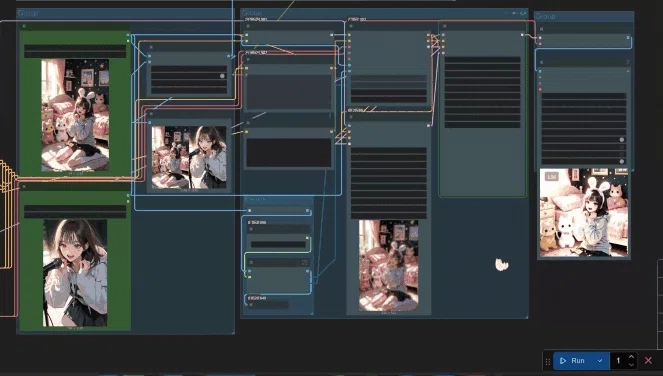
Task: Click the side-by-side combined preview image
Action: 189,157
